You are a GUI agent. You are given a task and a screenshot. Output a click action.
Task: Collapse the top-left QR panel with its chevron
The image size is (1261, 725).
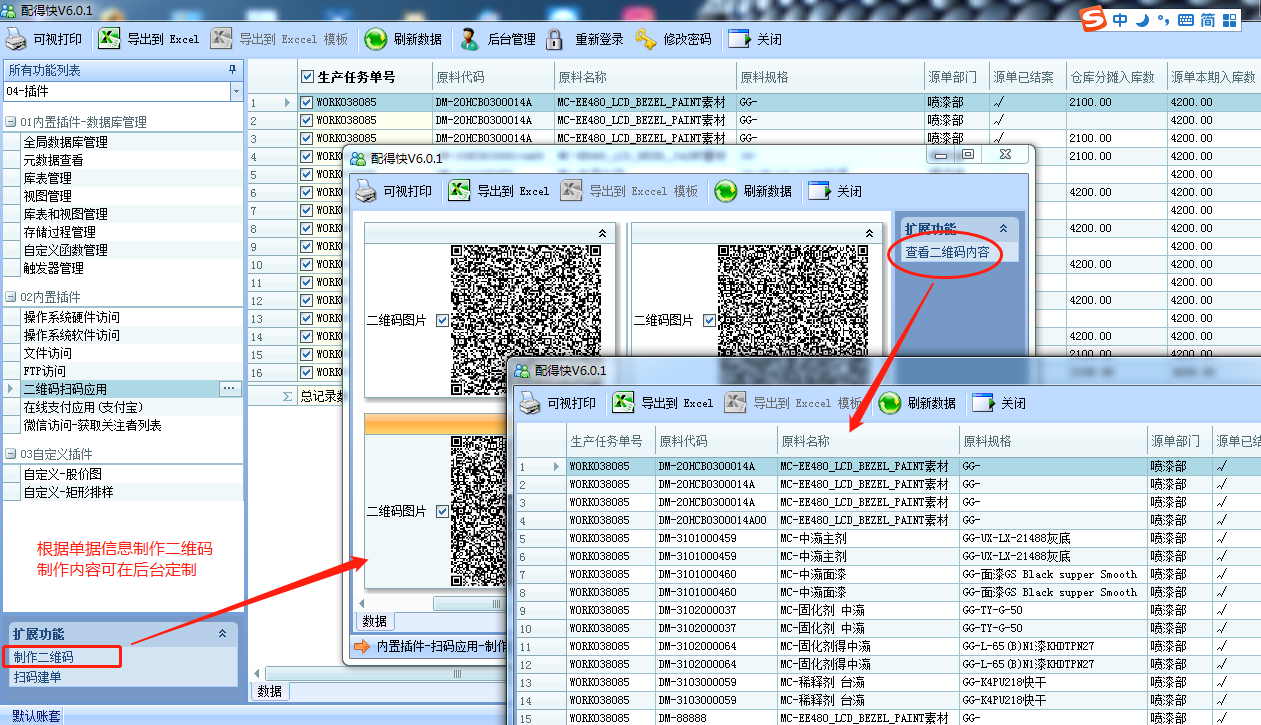coord(603,233)
